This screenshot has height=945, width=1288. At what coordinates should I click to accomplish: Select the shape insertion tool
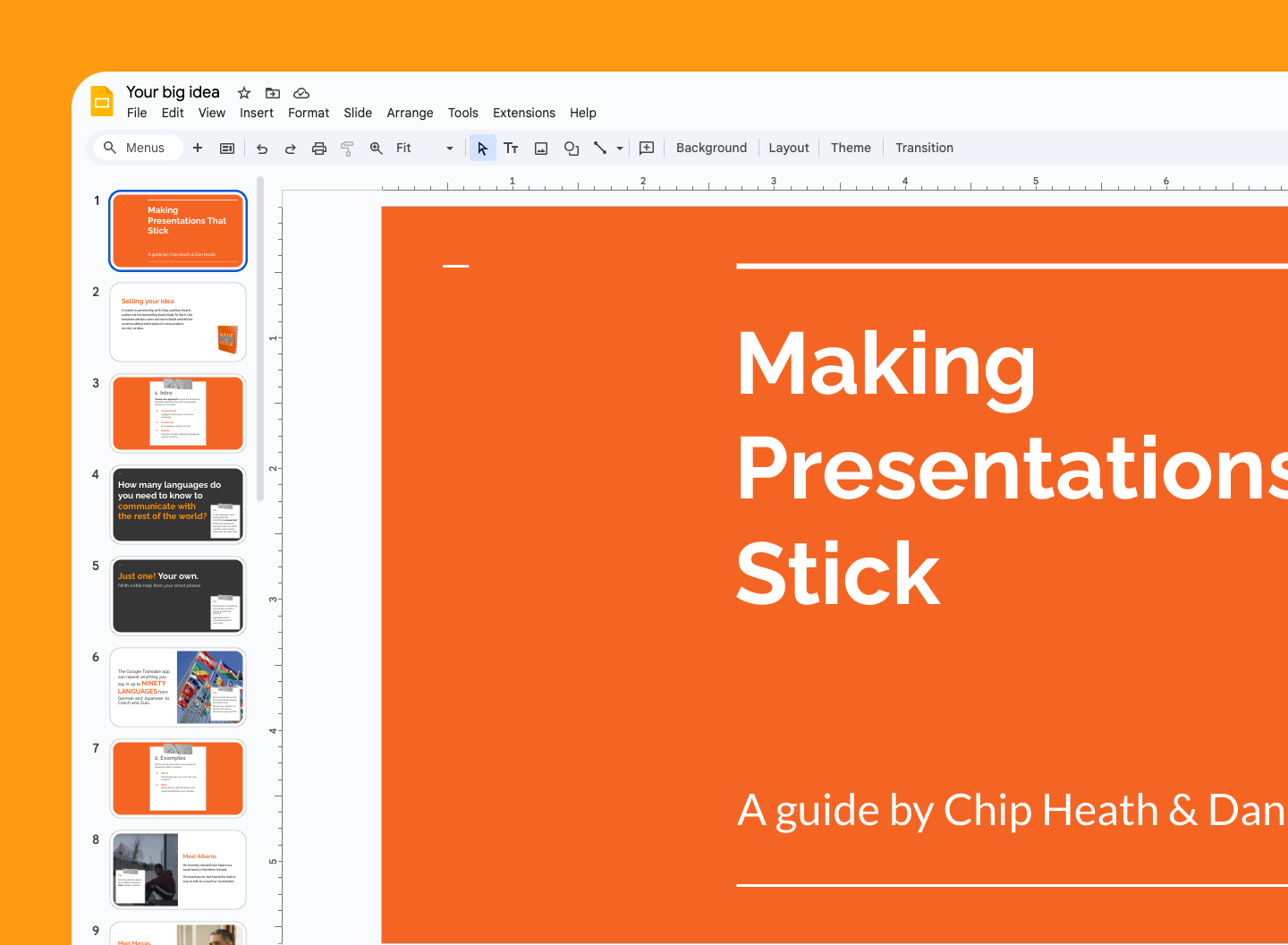click(572, 148)
